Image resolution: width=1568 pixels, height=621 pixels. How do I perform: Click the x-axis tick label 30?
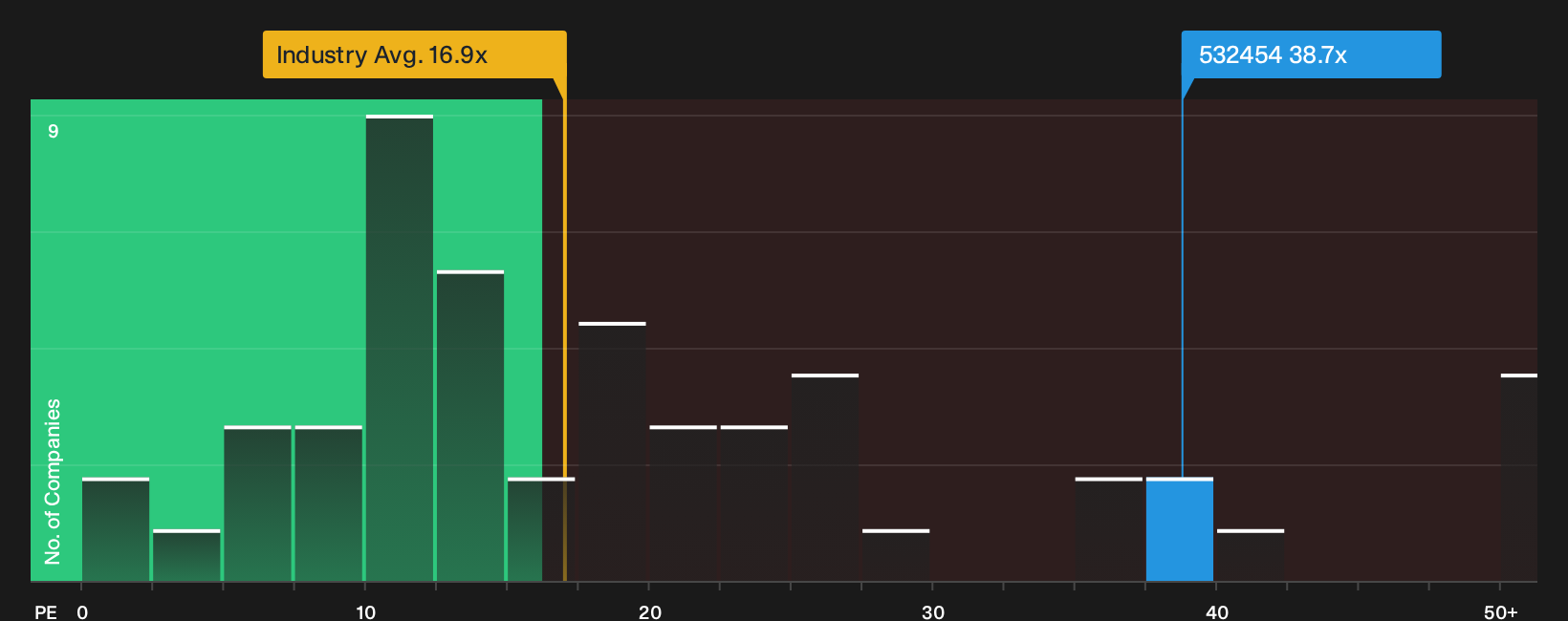pos(933,612)
